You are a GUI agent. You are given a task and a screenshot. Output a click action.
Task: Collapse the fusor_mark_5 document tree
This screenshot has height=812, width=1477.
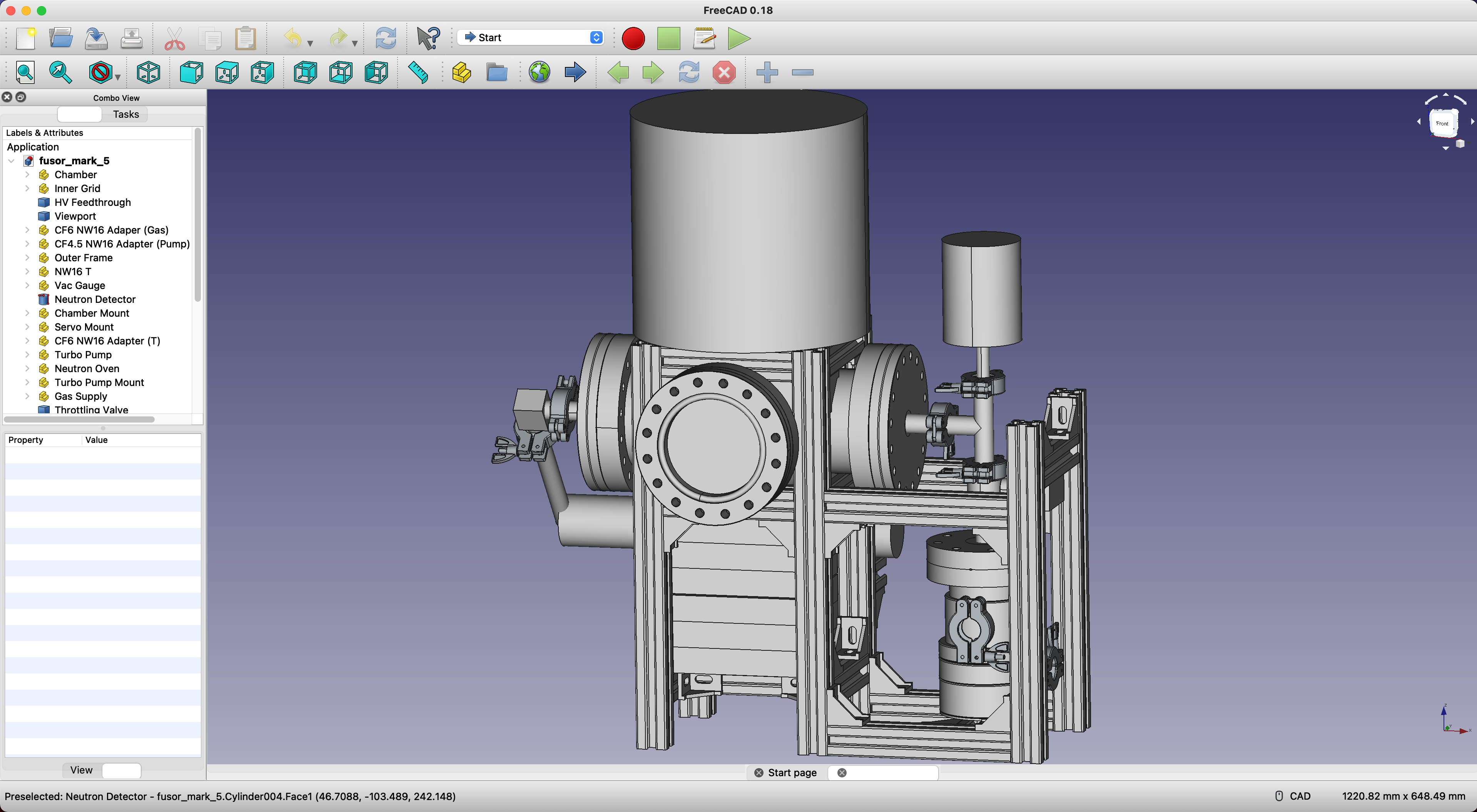(12, 161)
